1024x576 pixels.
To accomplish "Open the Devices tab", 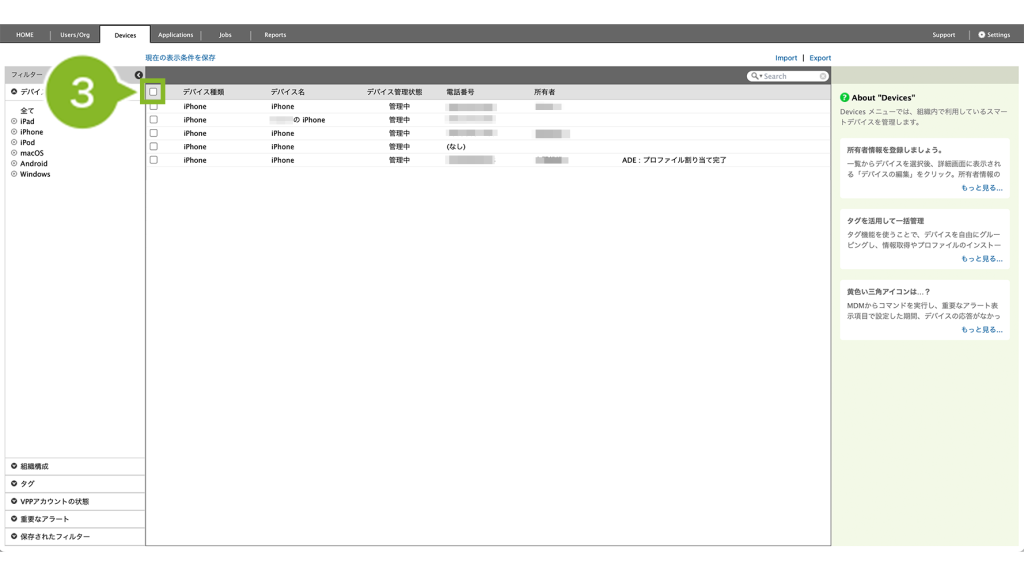I will point(125,35).
